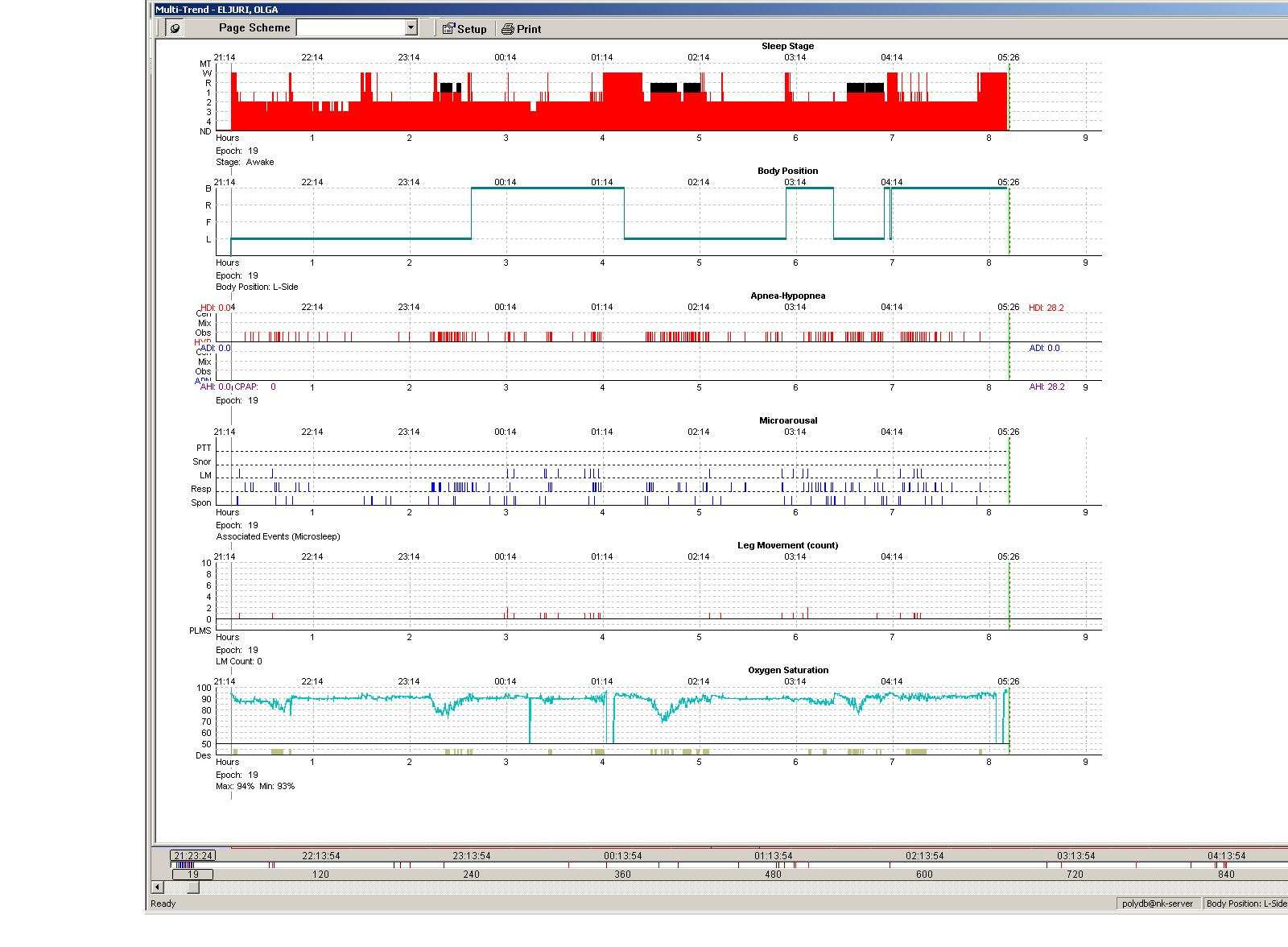
Task: Click status bar Body Position: L-Side entry
Action: pyautogui.click(x=1245, y=904)
